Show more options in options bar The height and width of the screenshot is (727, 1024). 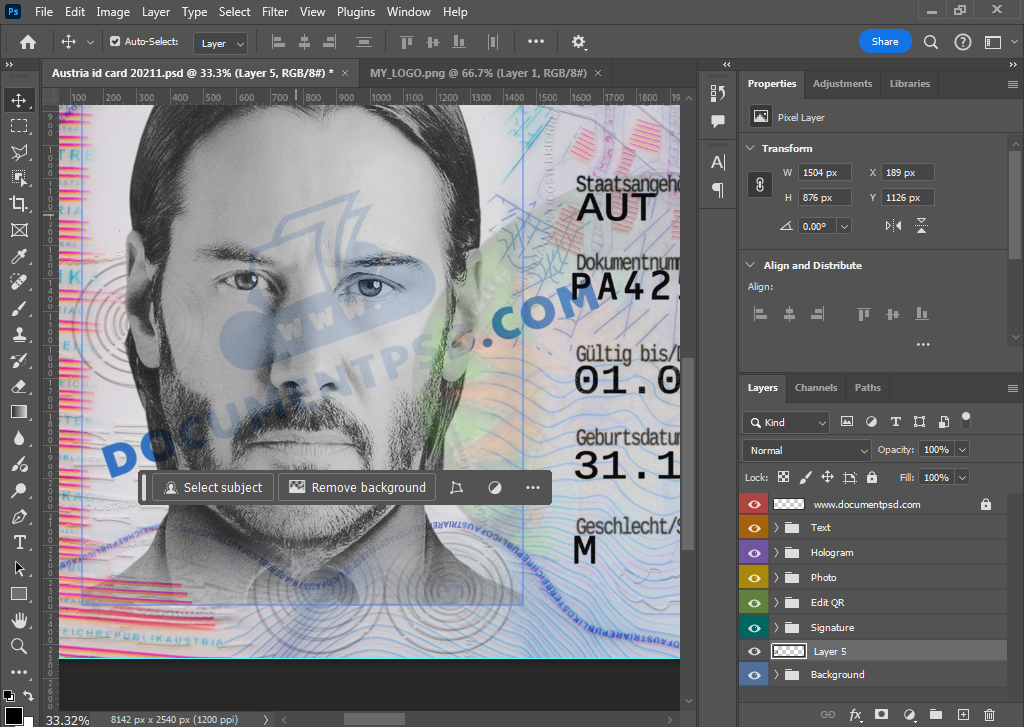coord(536,41)
